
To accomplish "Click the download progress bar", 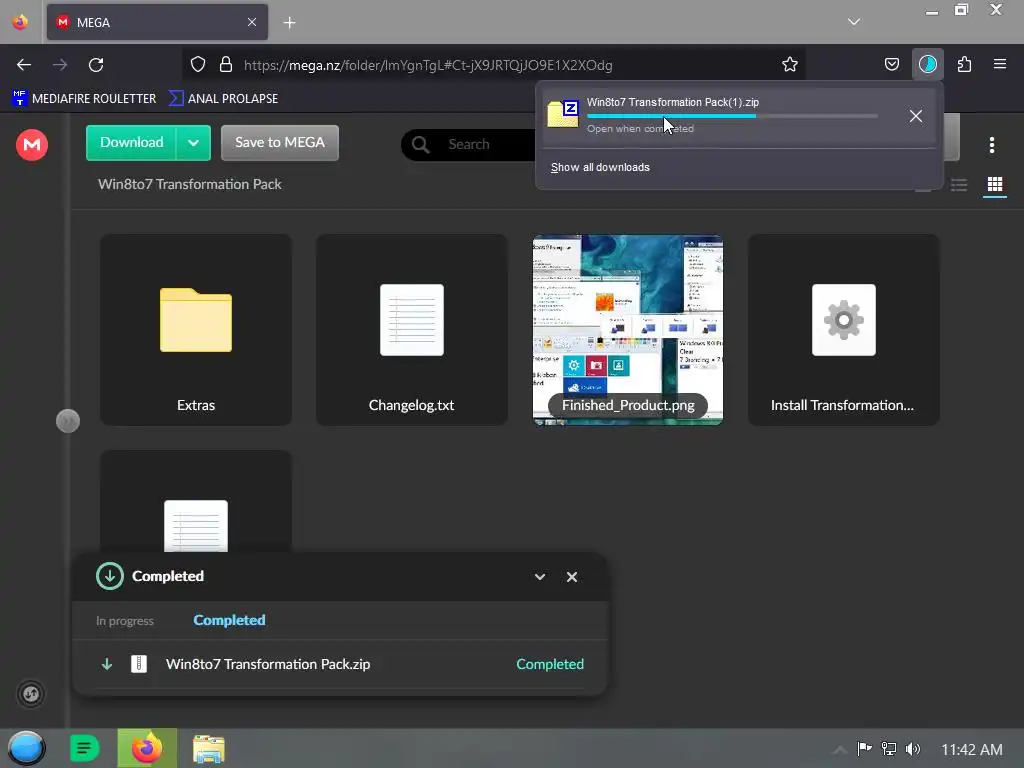I will [x=732, y=116].
